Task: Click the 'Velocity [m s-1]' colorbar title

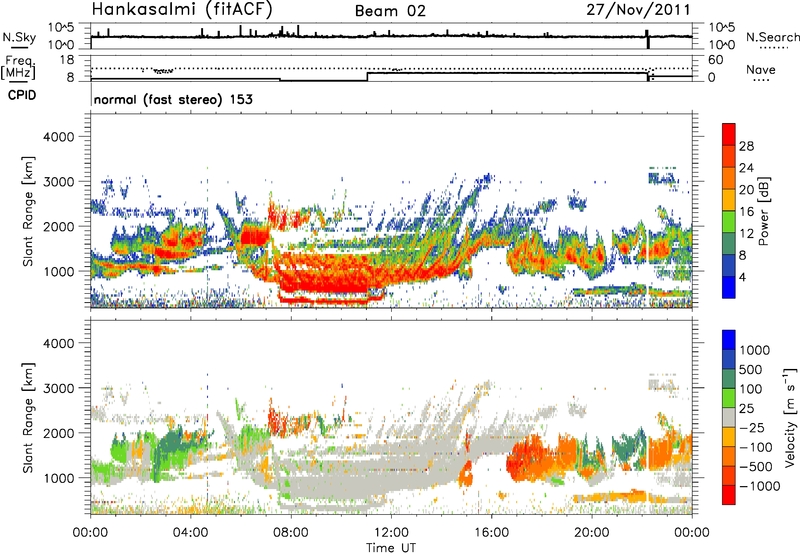Action: coord(790,417)
